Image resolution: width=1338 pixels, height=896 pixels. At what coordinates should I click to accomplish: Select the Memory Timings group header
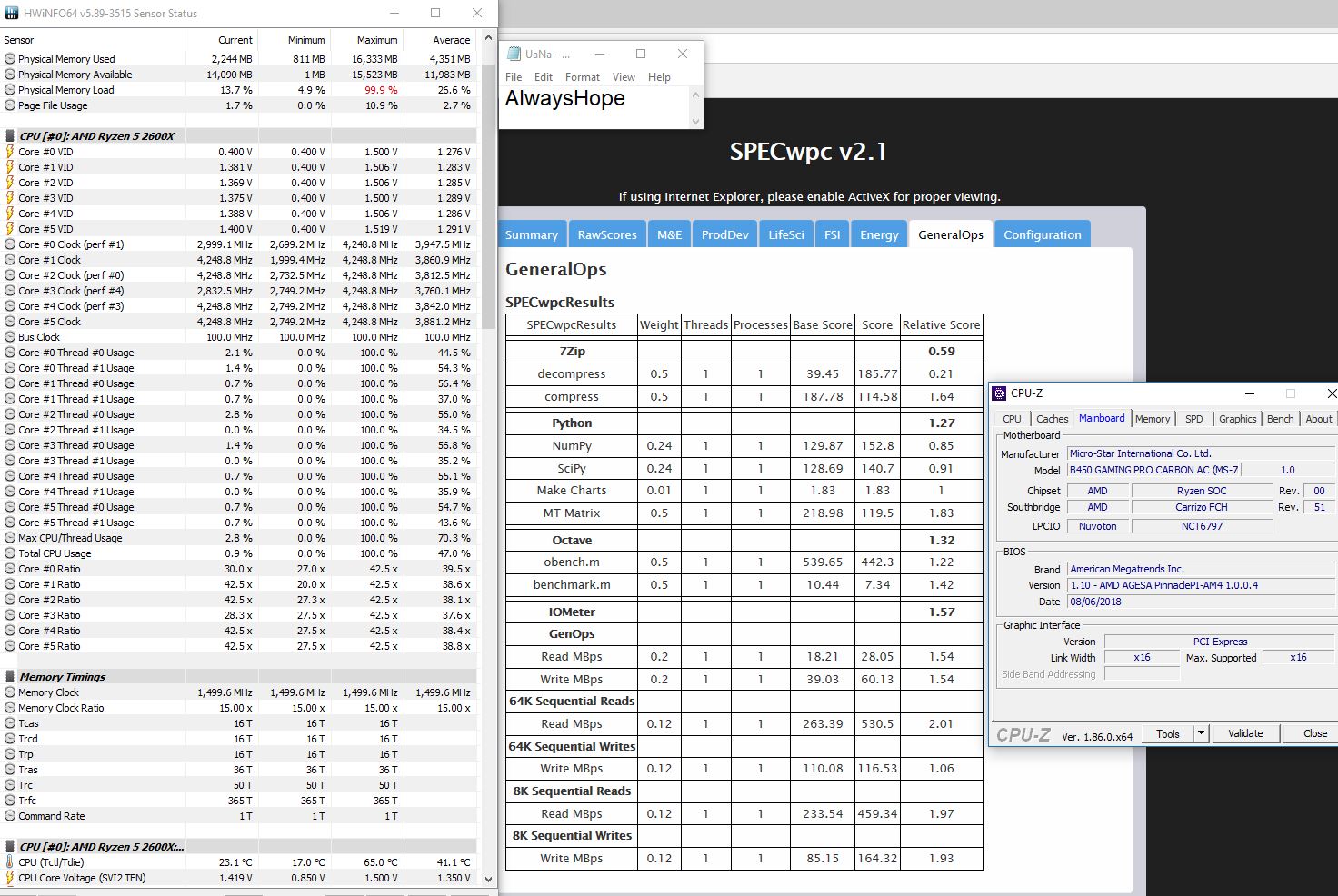[x=239, y=676]
